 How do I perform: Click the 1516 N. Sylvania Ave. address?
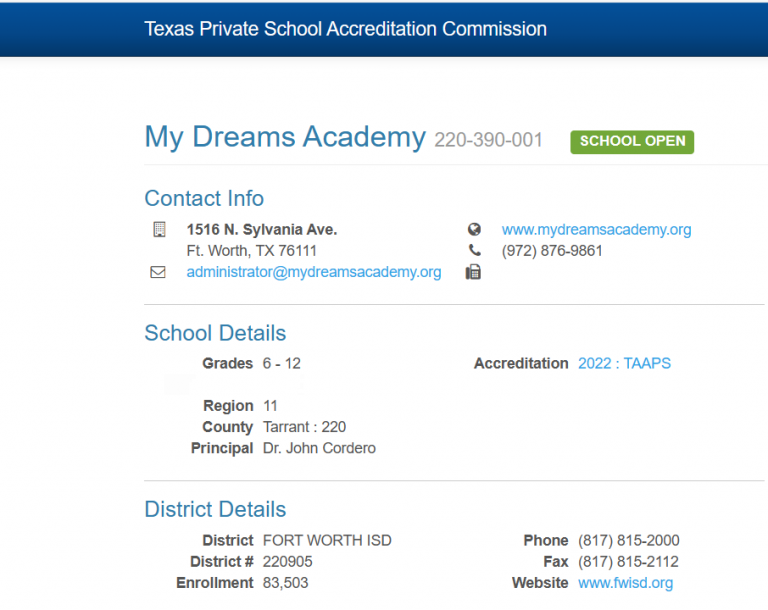(262, 230)
